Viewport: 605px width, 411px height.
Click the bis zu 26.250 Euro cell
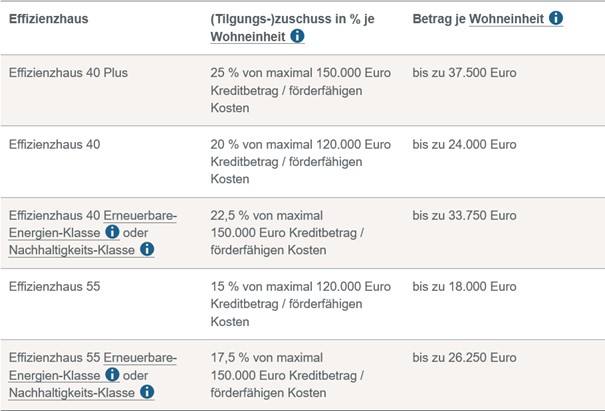click(464, 358)
